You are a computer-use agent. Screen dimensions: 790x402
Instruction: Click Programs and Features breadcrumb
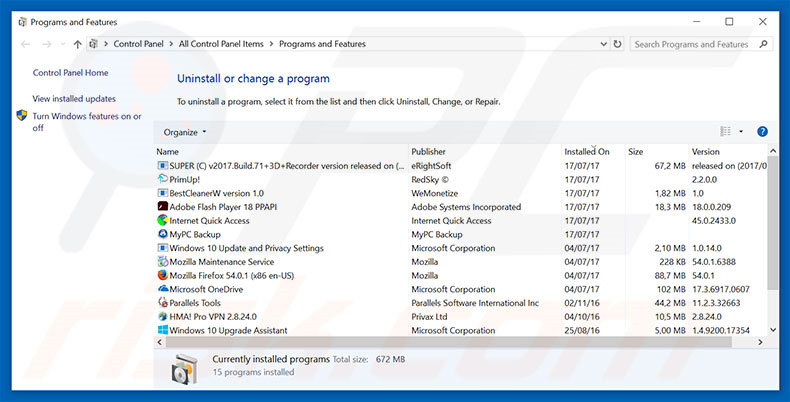click(x=322, y=44)
